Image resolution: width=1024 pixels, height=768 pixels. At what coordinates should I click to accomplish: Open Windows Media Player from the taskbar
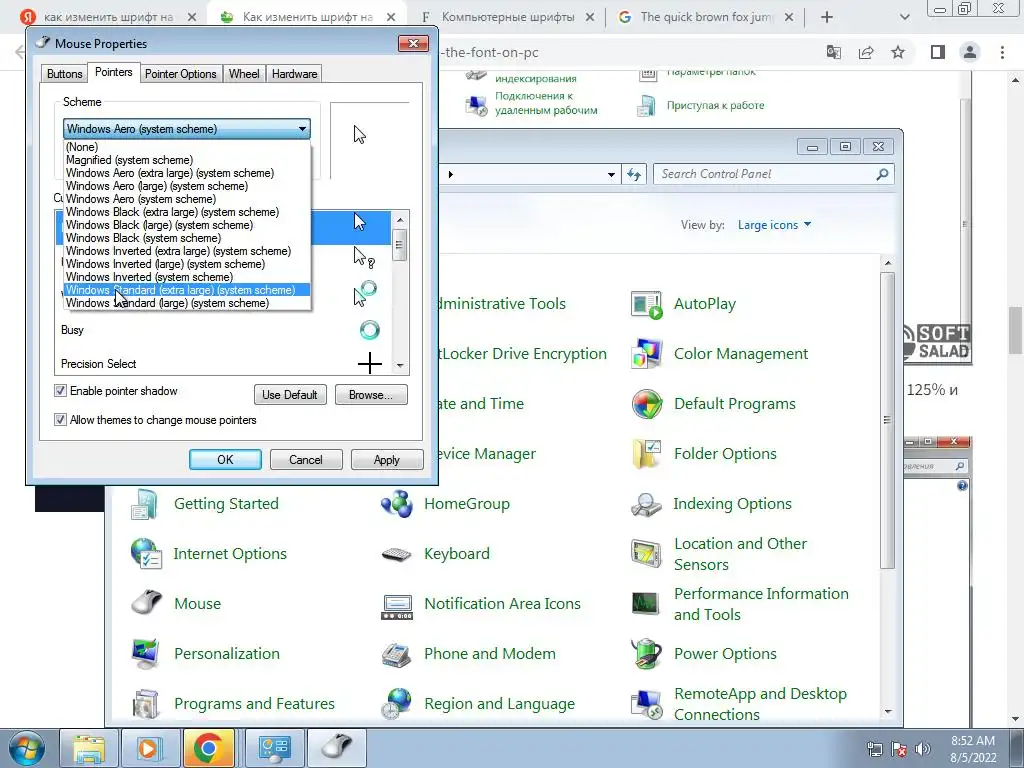pyautogui.click(x=149, y=748)
